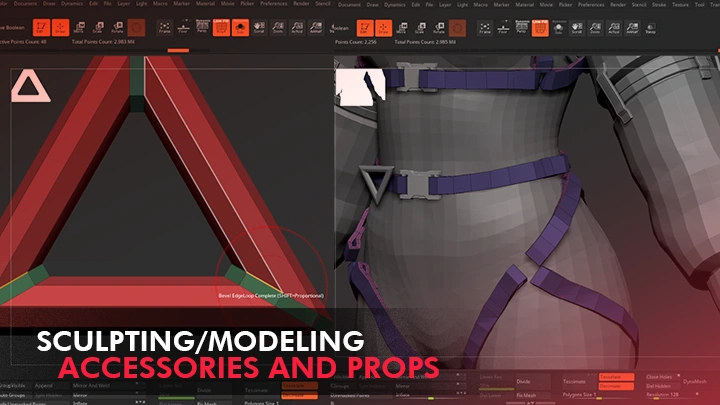Click DynaMesh button
This screenshot has height=405, width=720.
(x=695, y=382)
